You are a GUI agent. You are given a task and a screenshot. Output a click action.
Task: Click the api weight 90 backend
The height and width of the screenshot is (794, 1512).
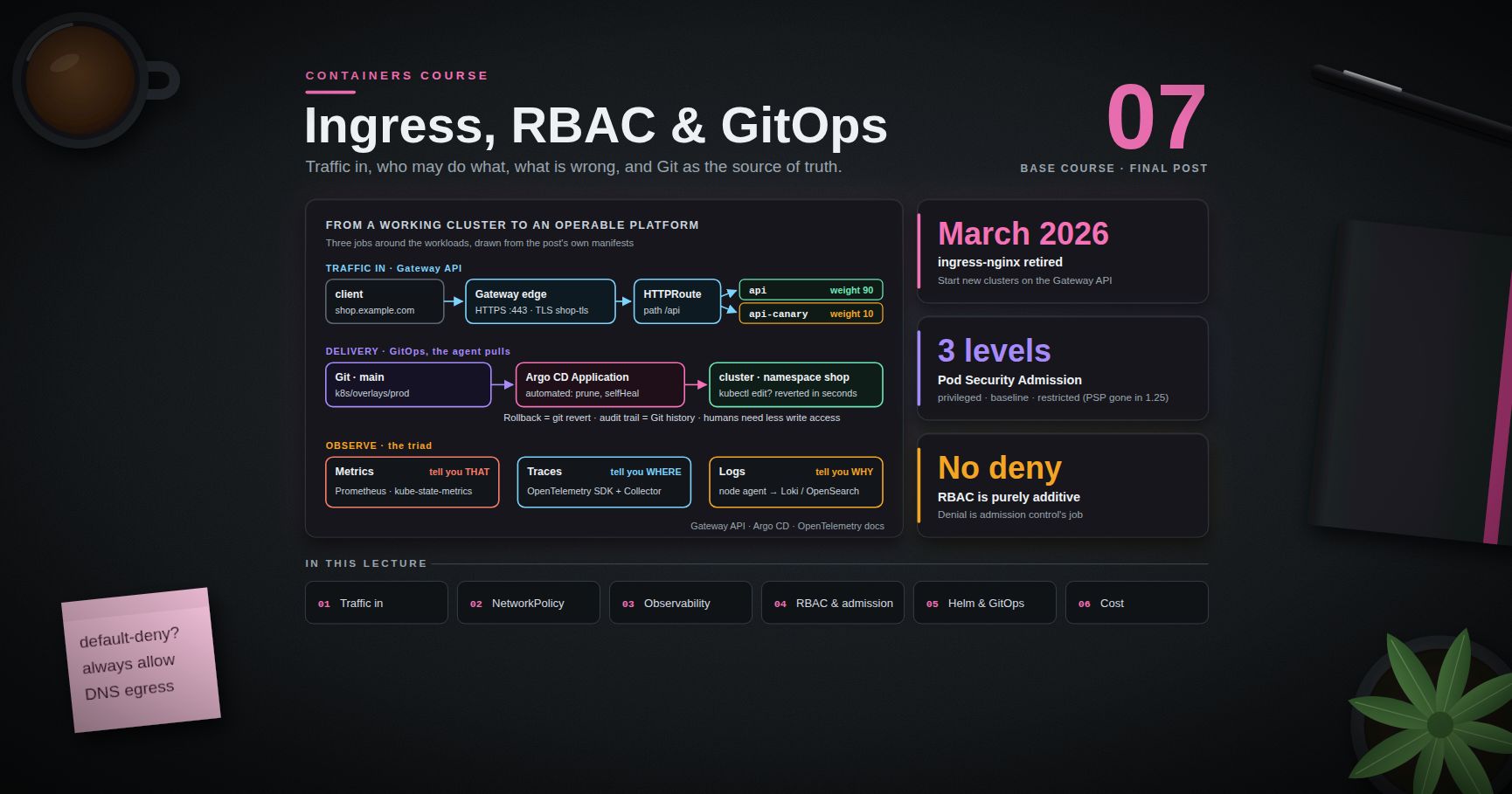click(x=810, y=290)
